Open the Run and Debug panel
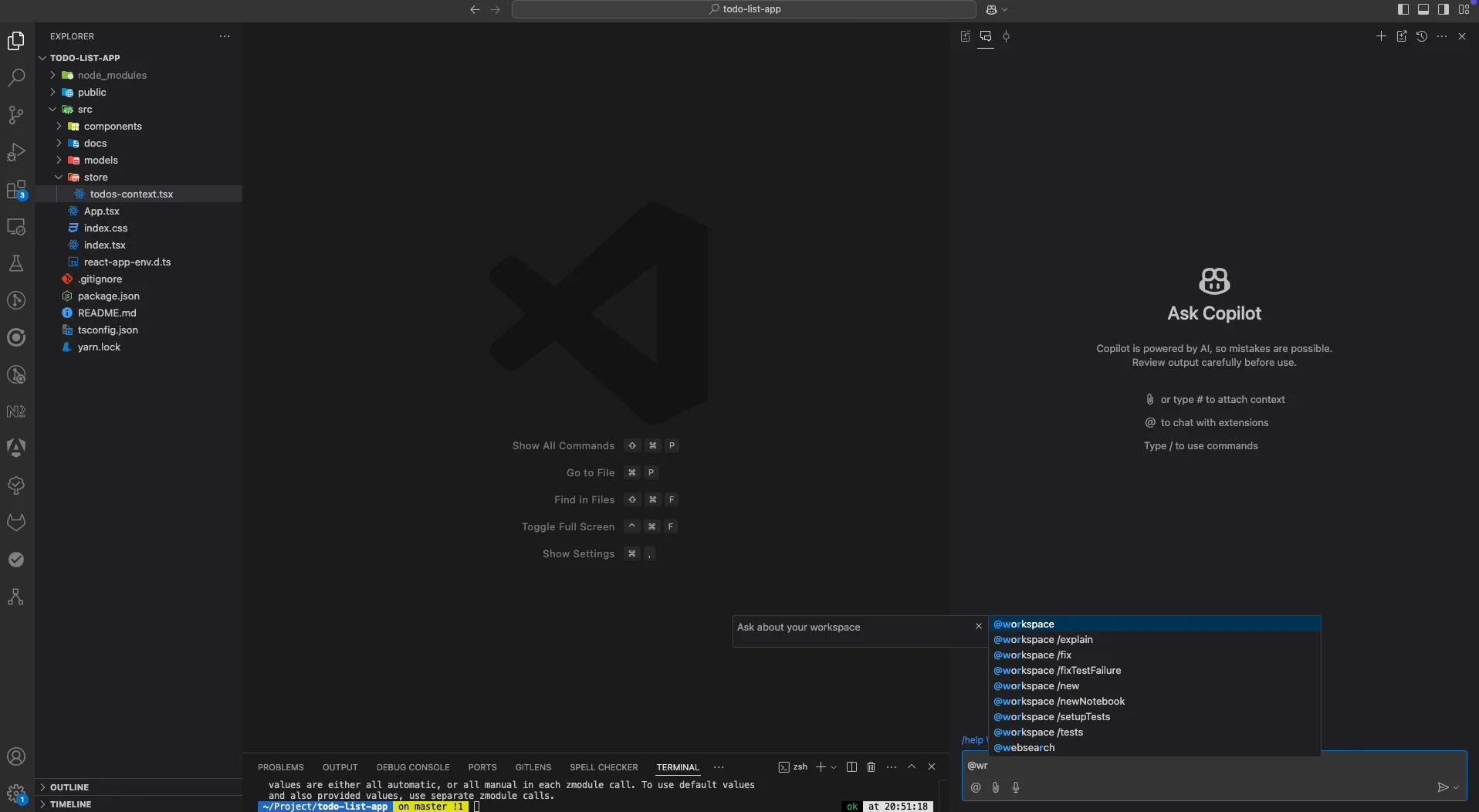The height and width of the screenshot is (812, 1479). coord(16,153)
